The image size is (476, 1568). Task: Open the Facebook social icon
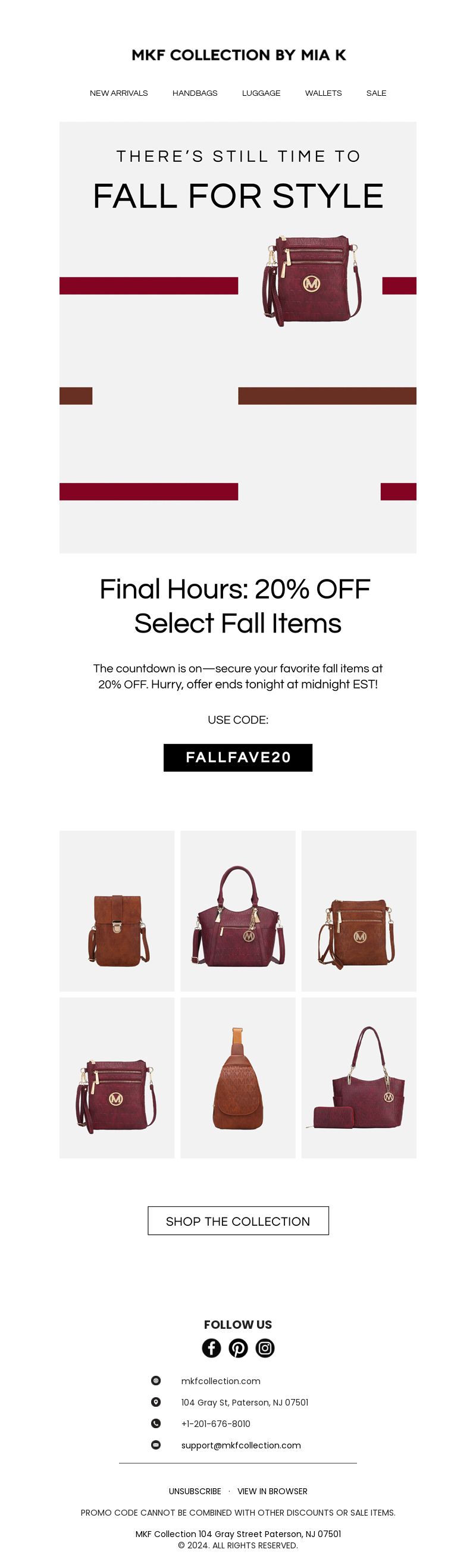click(x=211, y=1348)
